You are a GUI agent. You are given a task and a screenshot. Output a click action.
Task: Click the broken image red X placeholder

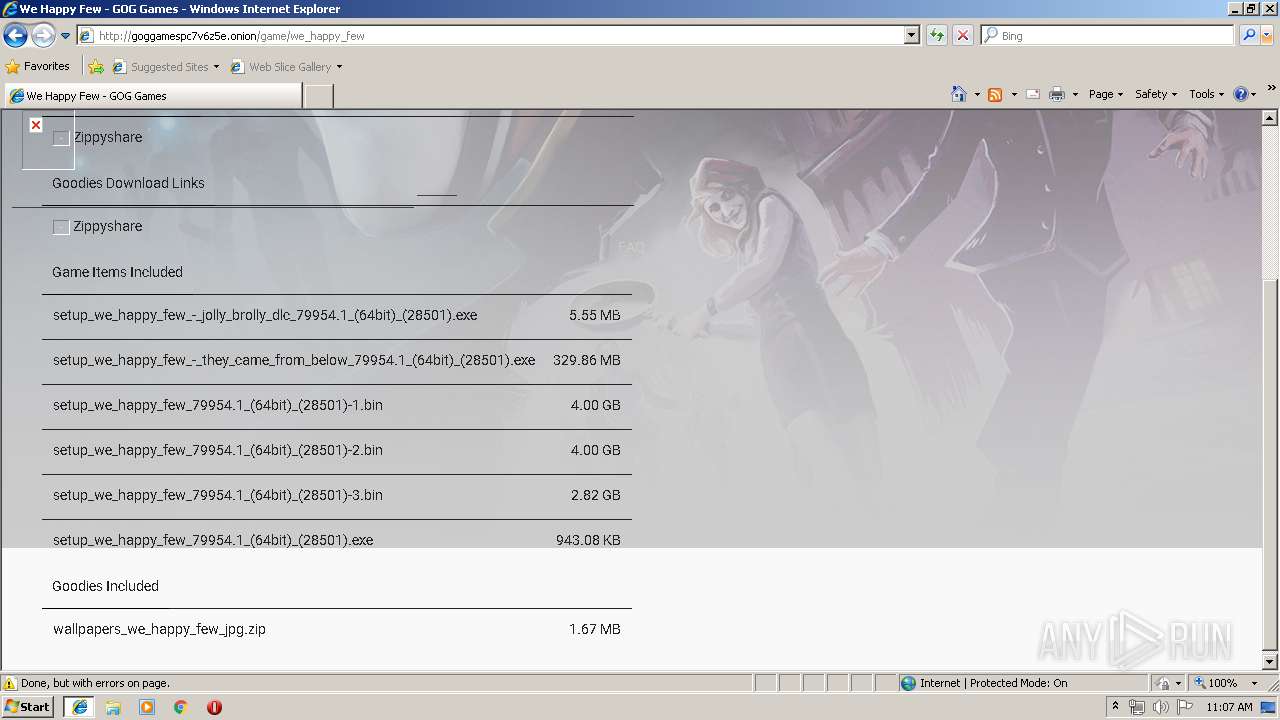click(x=36, y=125)
